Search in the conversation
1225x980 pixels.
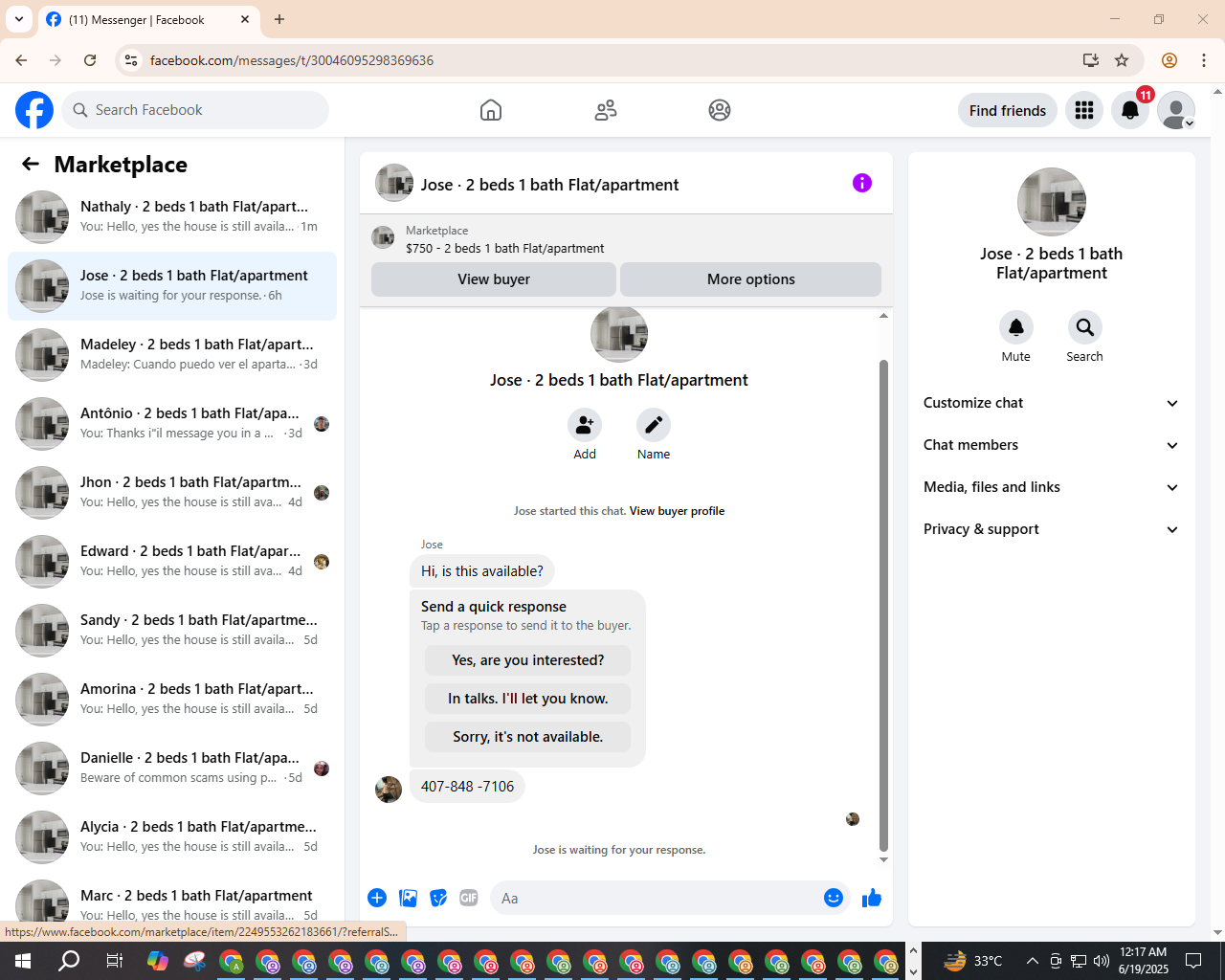point(1085,327)
